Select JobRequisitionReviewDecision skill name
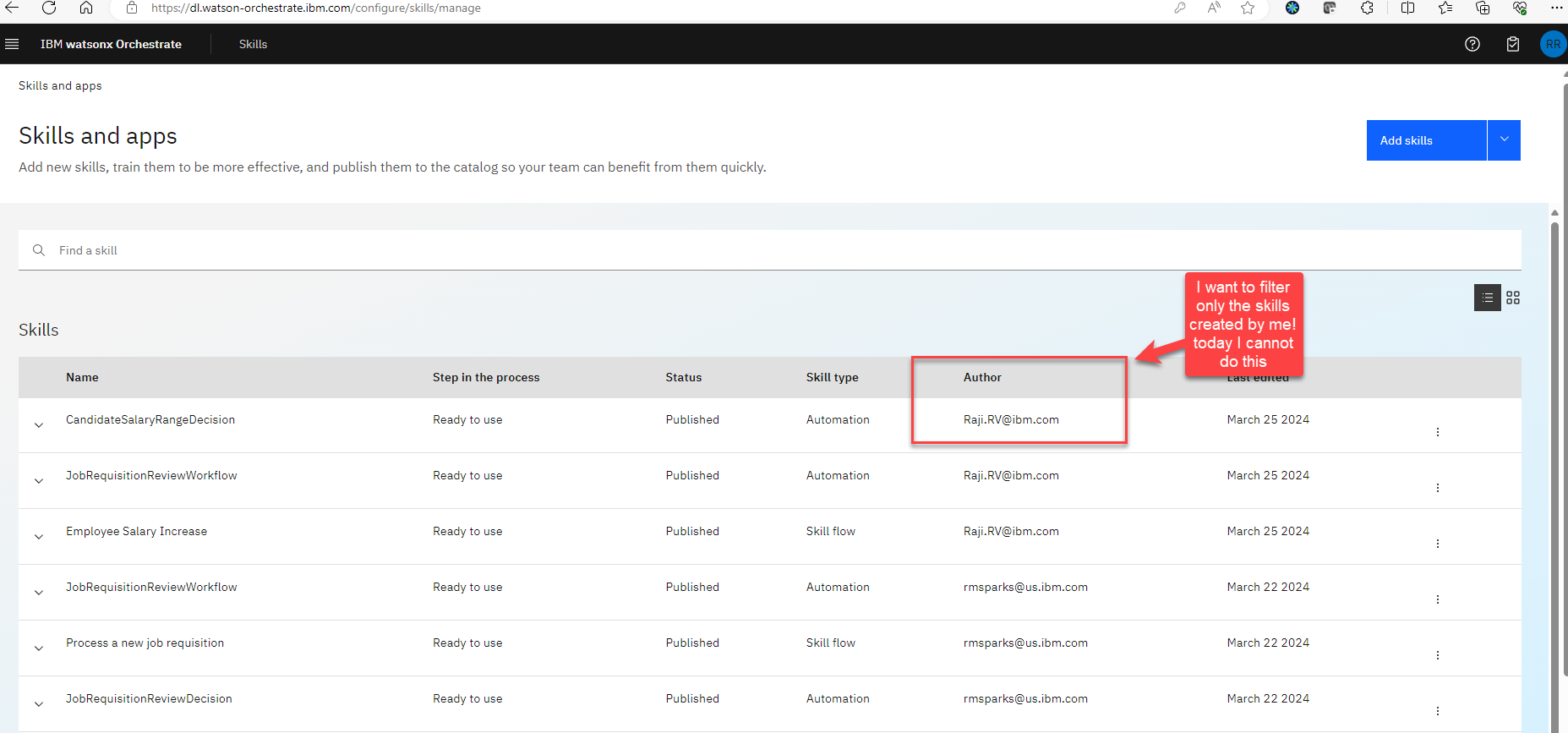Screen dimensions: 1568x733 (x=149, y=698)
